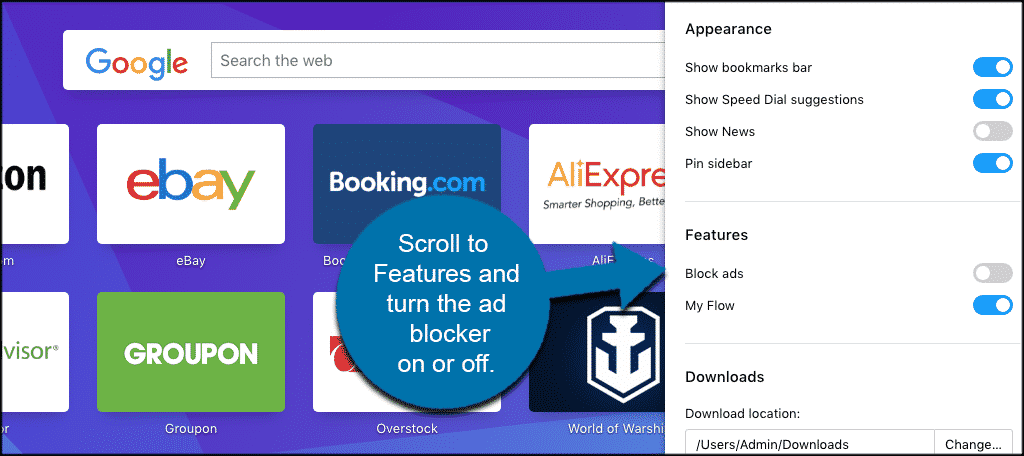Image resolution: width=1024 pixels, height=456 pixels.
Task: Click the Overstock label text
Action: click(x=407, y=429)
